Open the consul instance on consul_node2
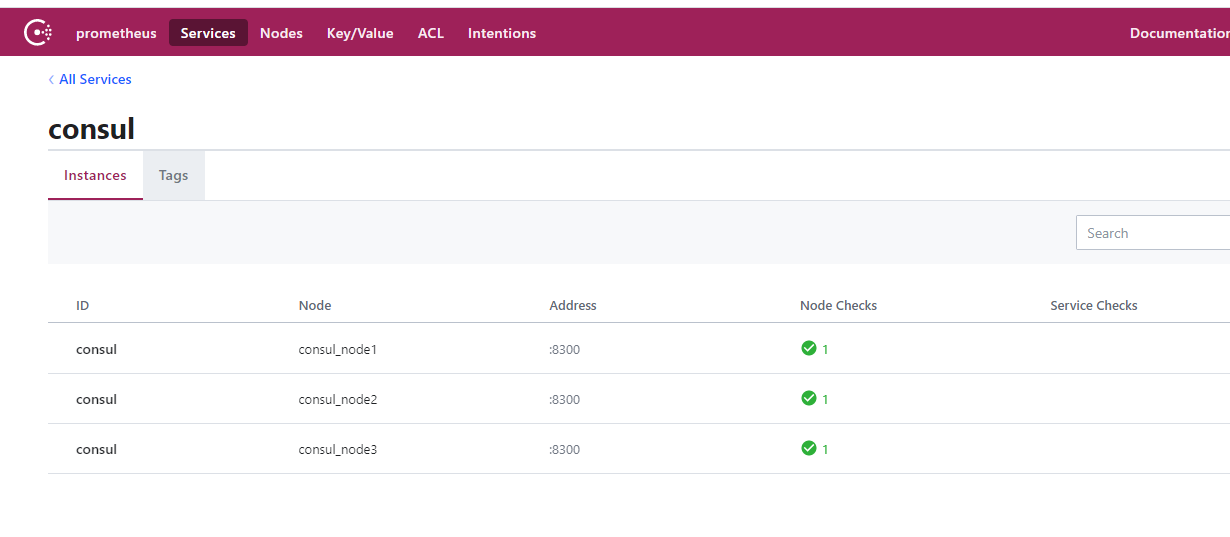1230x537 pixels. click(96, 399)
